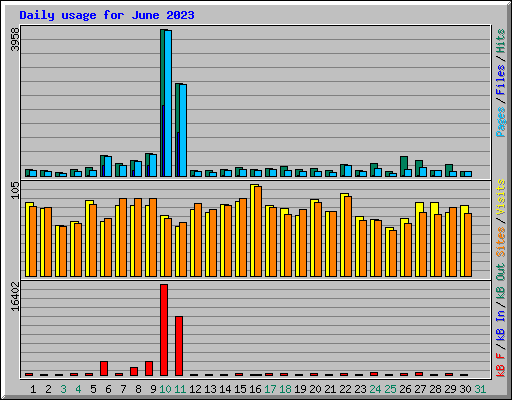Click the 'Pages' legend label
512x400 pixels.
pyautogui.click(x=500, y=122)
